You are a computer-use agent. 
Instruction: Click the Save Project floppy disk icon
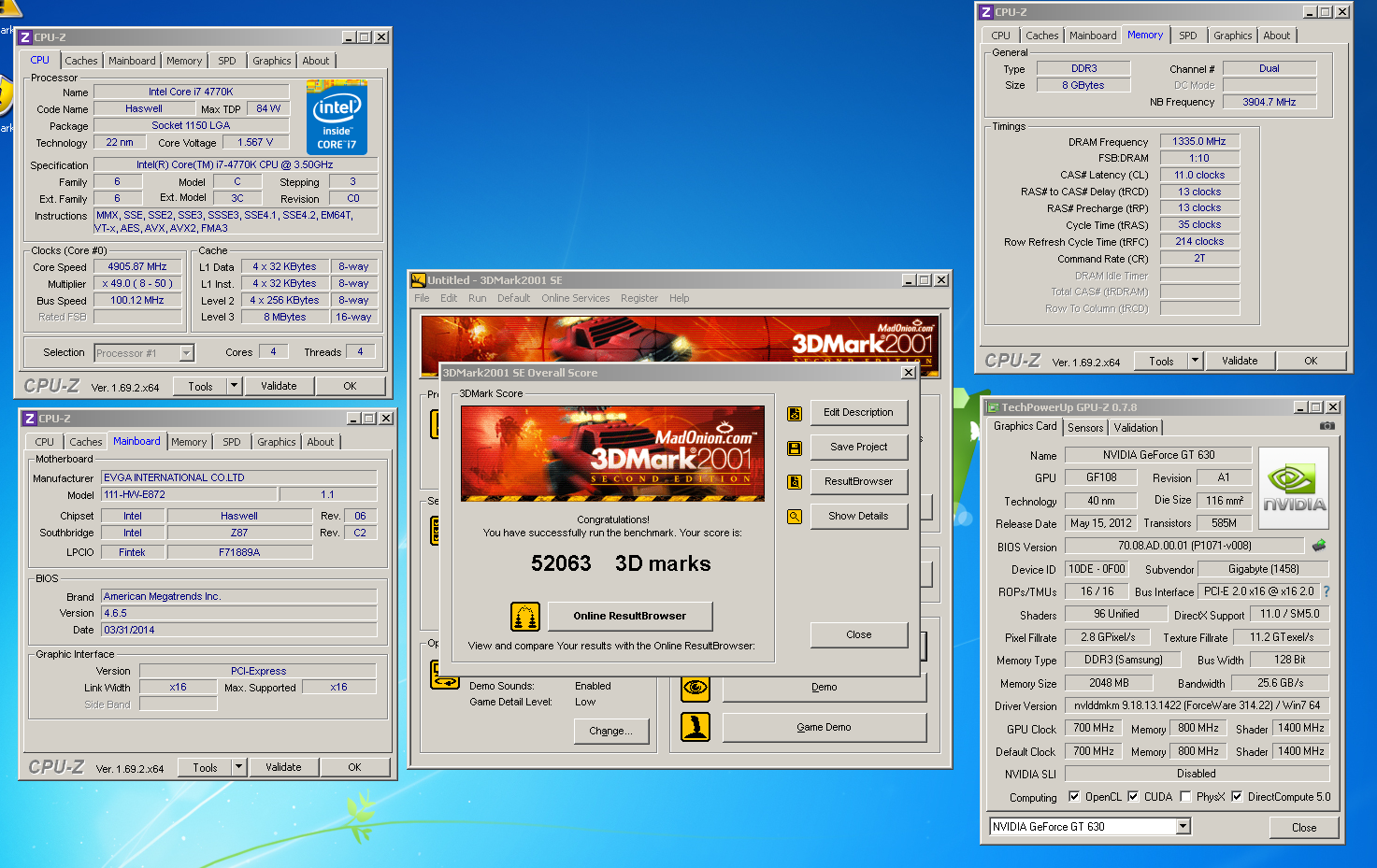(x=795, y=448)
